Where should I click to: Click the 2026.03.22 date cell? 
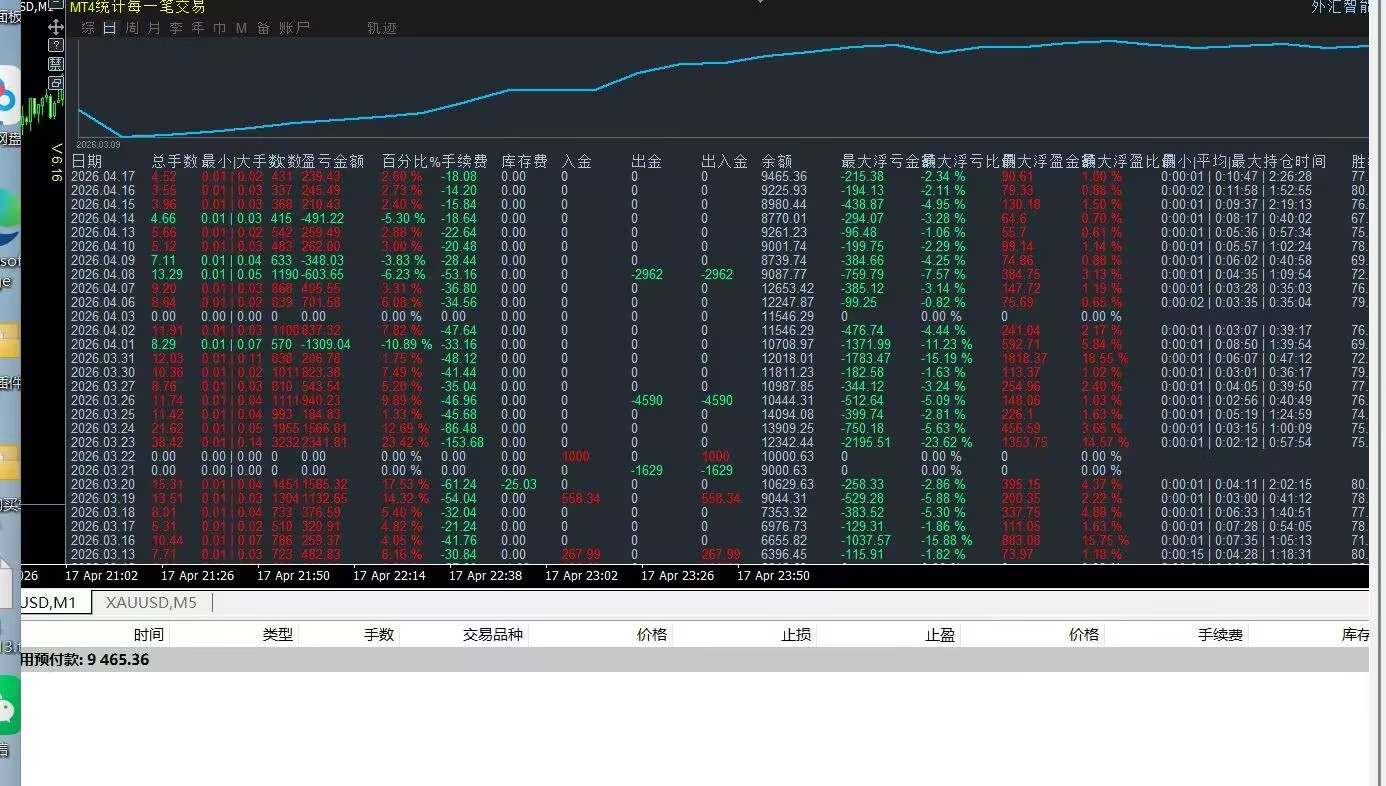click(103, 456)
